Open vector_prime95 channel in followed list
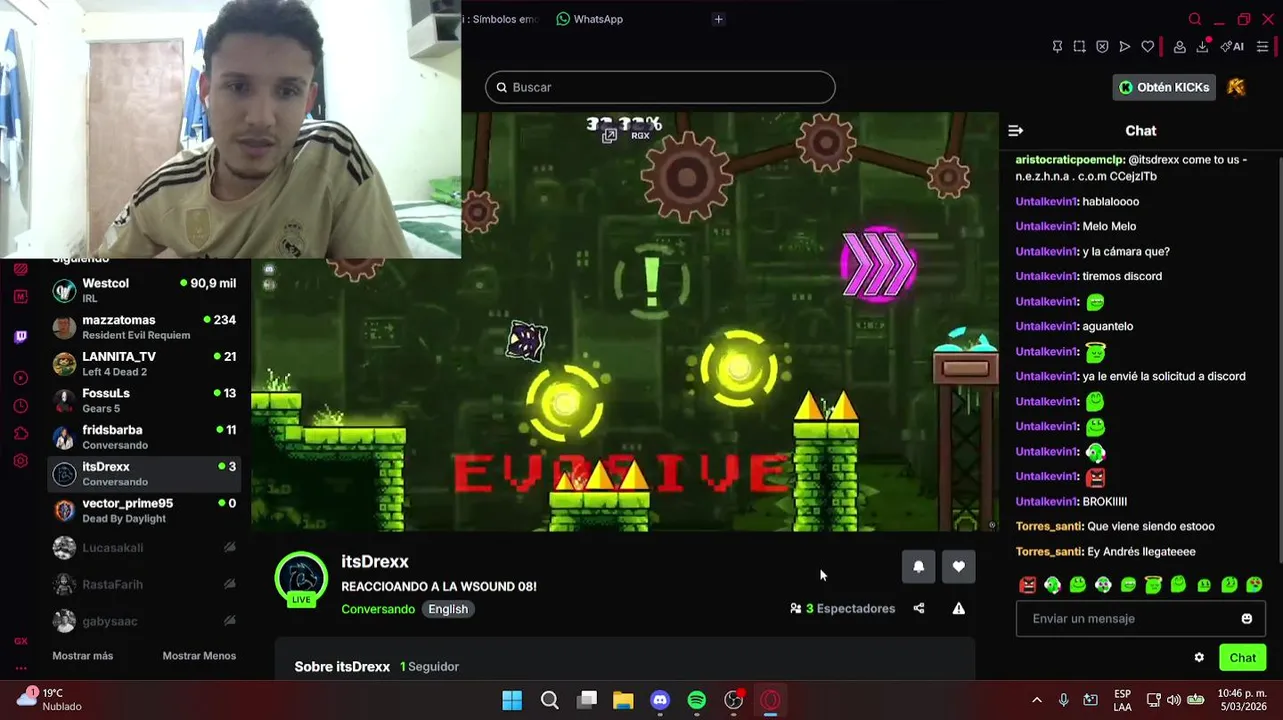The width and height of the screenshot is (1283, 720). pyautogui.click(x=144, y=511)
